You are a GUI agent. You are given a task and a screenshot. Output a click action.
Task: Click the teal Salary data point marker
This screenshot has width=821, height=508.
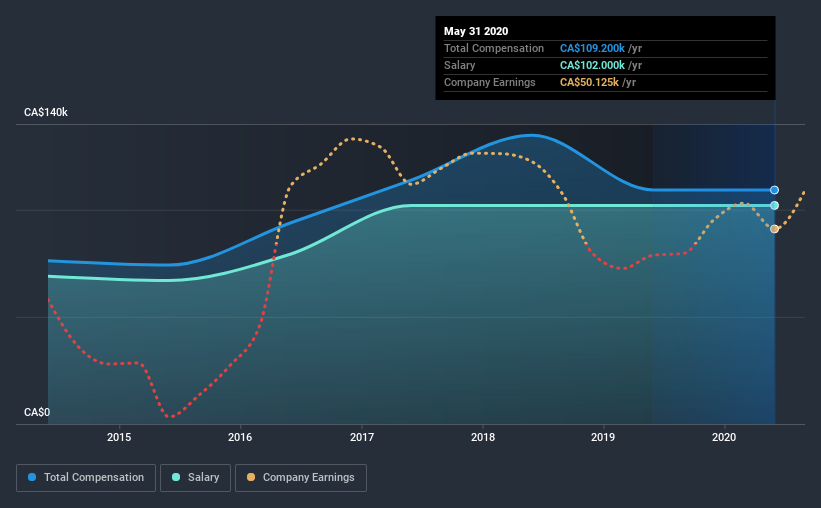[774, 205]
